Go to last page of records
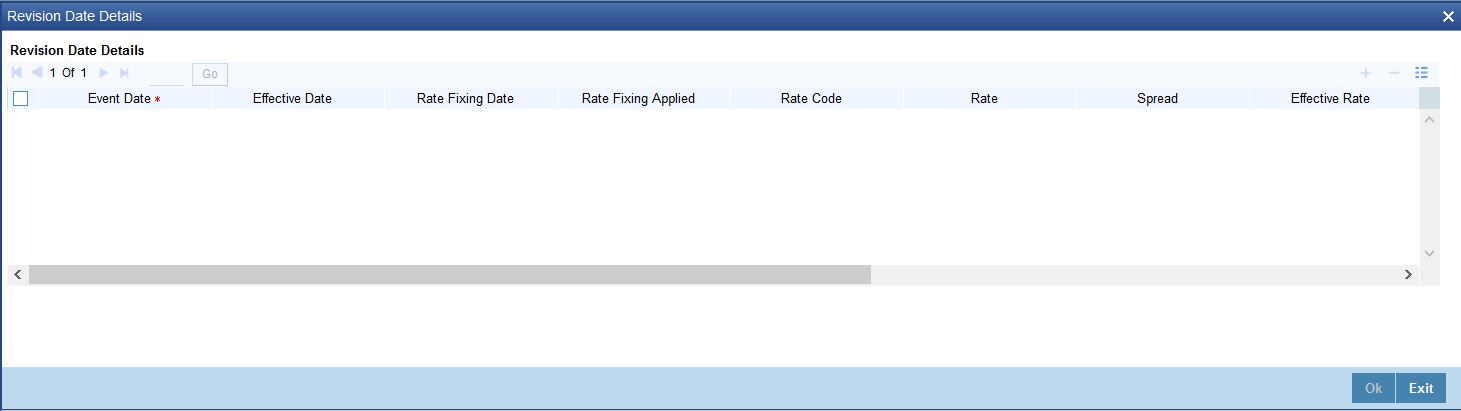The image size is (1461, 411). 124,73
